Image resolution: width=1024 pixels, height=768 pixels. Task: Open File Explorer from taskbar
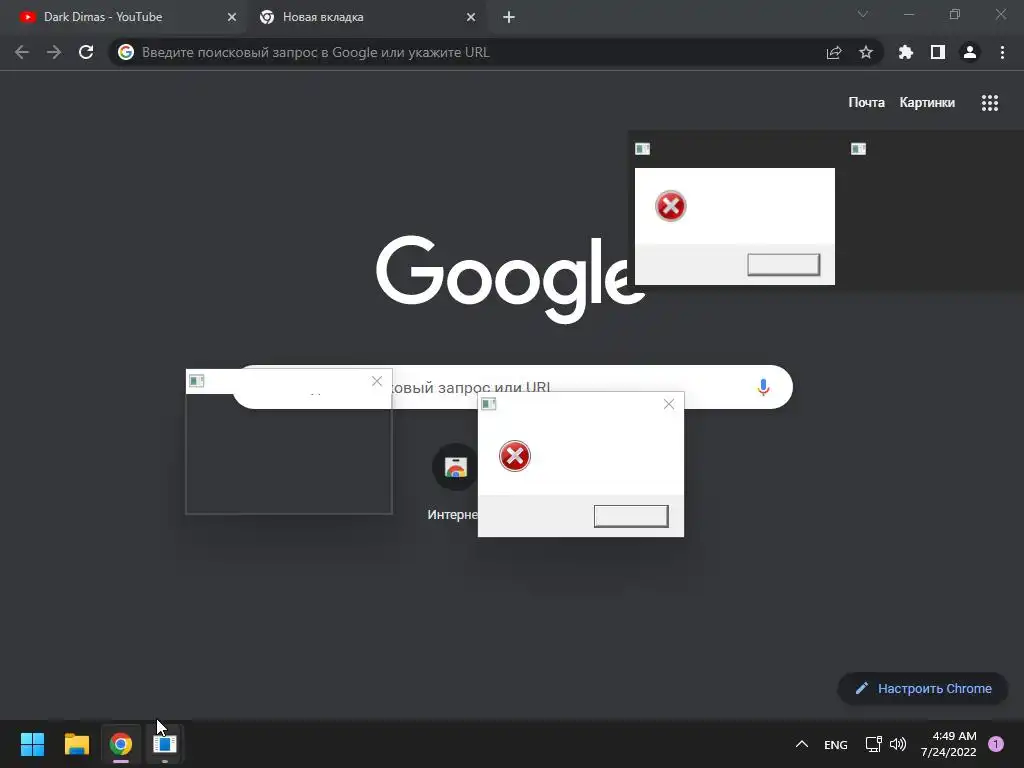point(77,744)
